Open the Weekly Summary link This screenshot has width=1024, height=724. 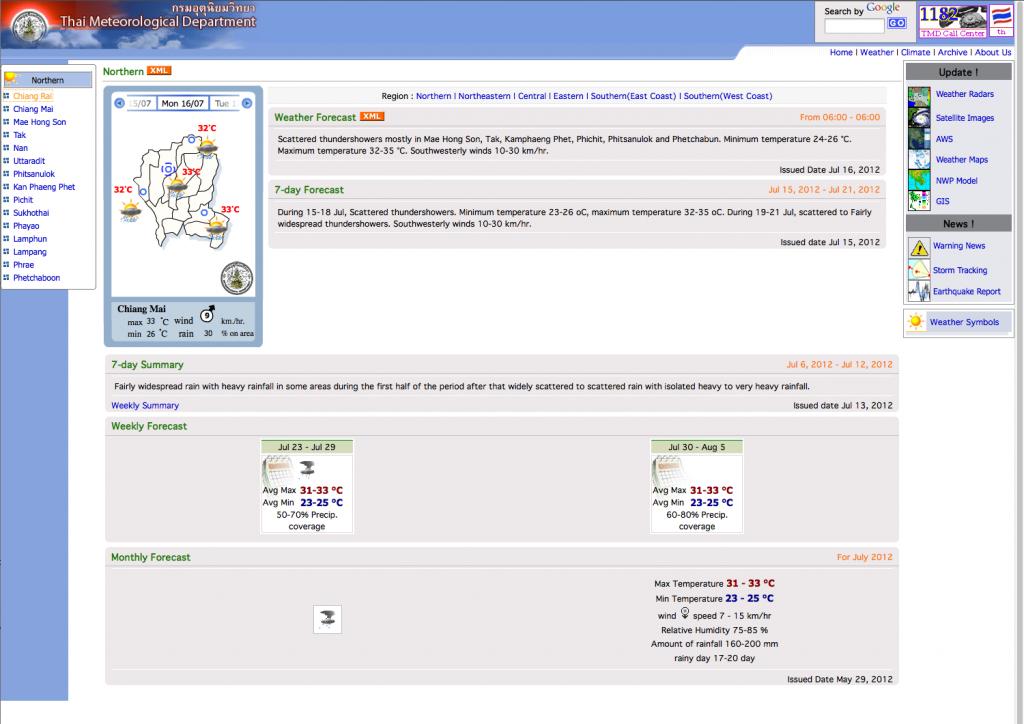tap(145, 405)
